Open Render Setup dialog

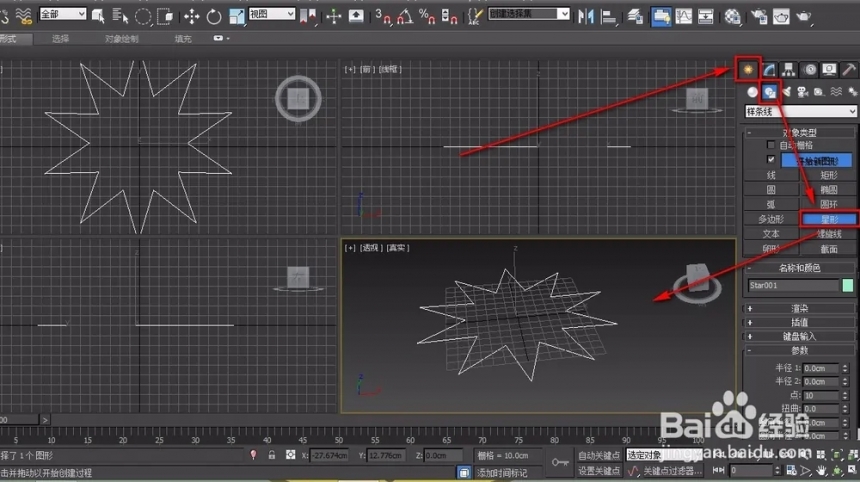pos(759,16)
